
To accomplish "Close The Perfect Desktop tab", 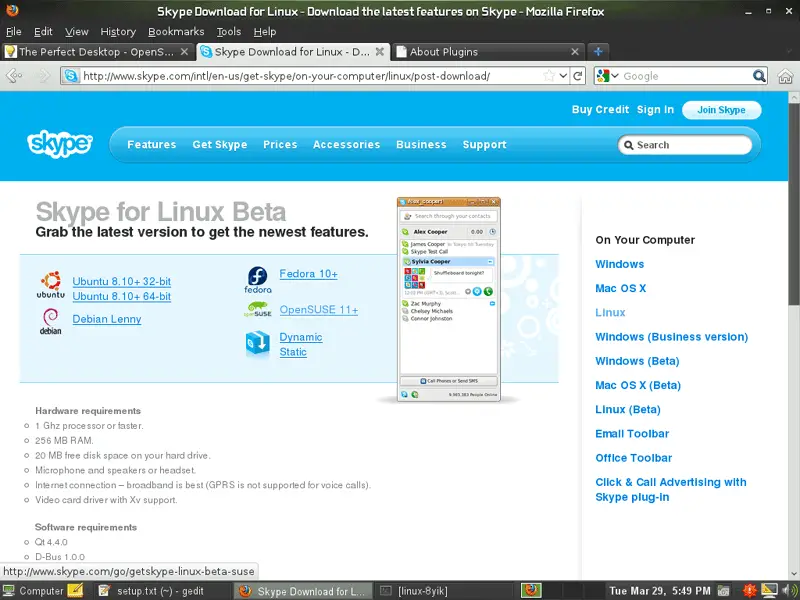I will (x=185, y=52).
